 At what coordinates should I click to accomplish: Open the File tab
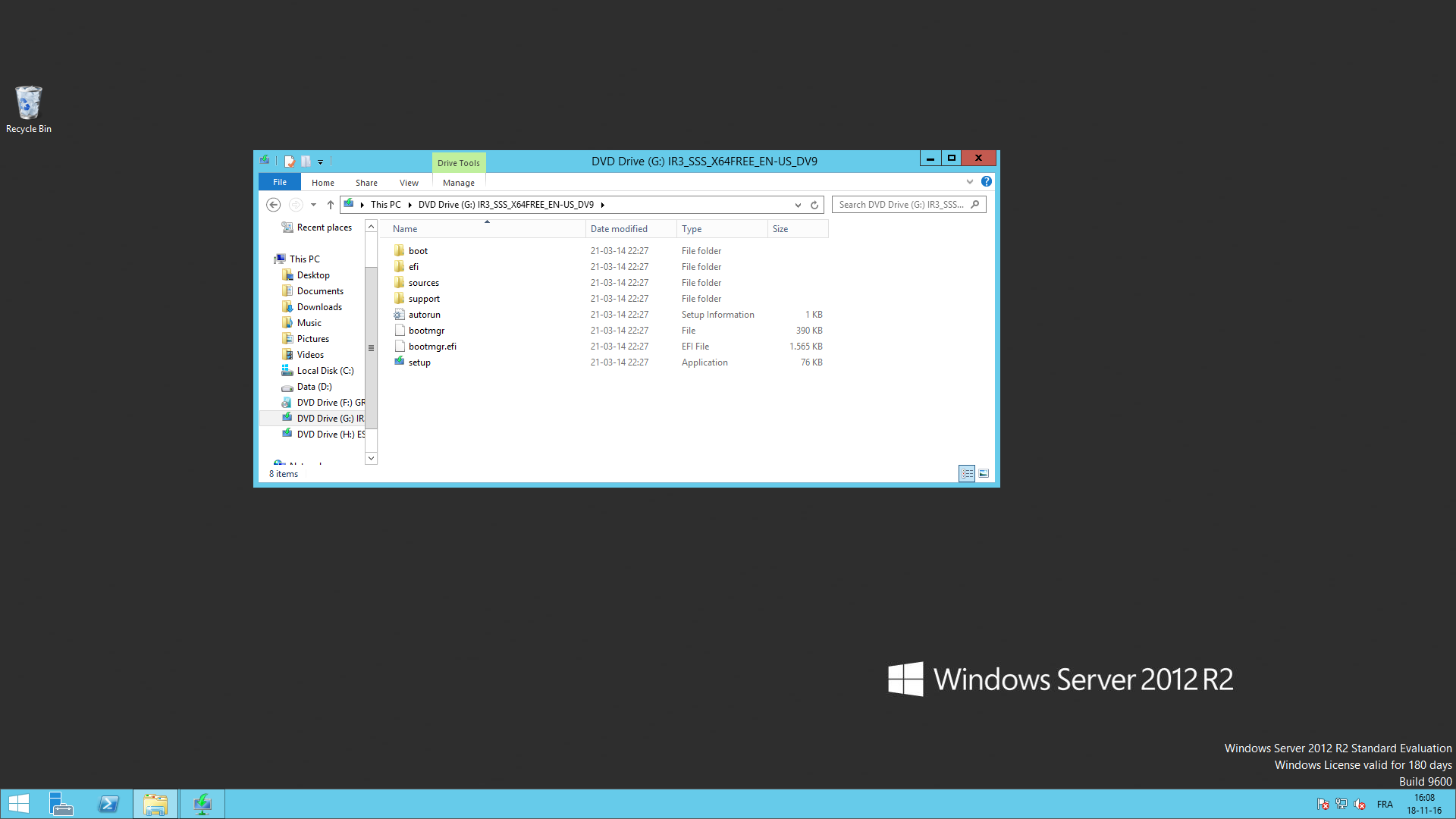coord(280,182)
